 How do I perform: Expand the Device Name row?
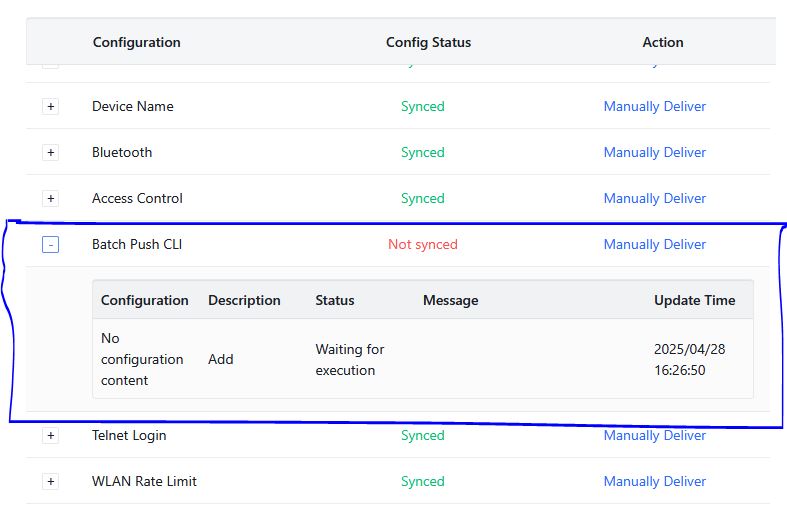50,106
